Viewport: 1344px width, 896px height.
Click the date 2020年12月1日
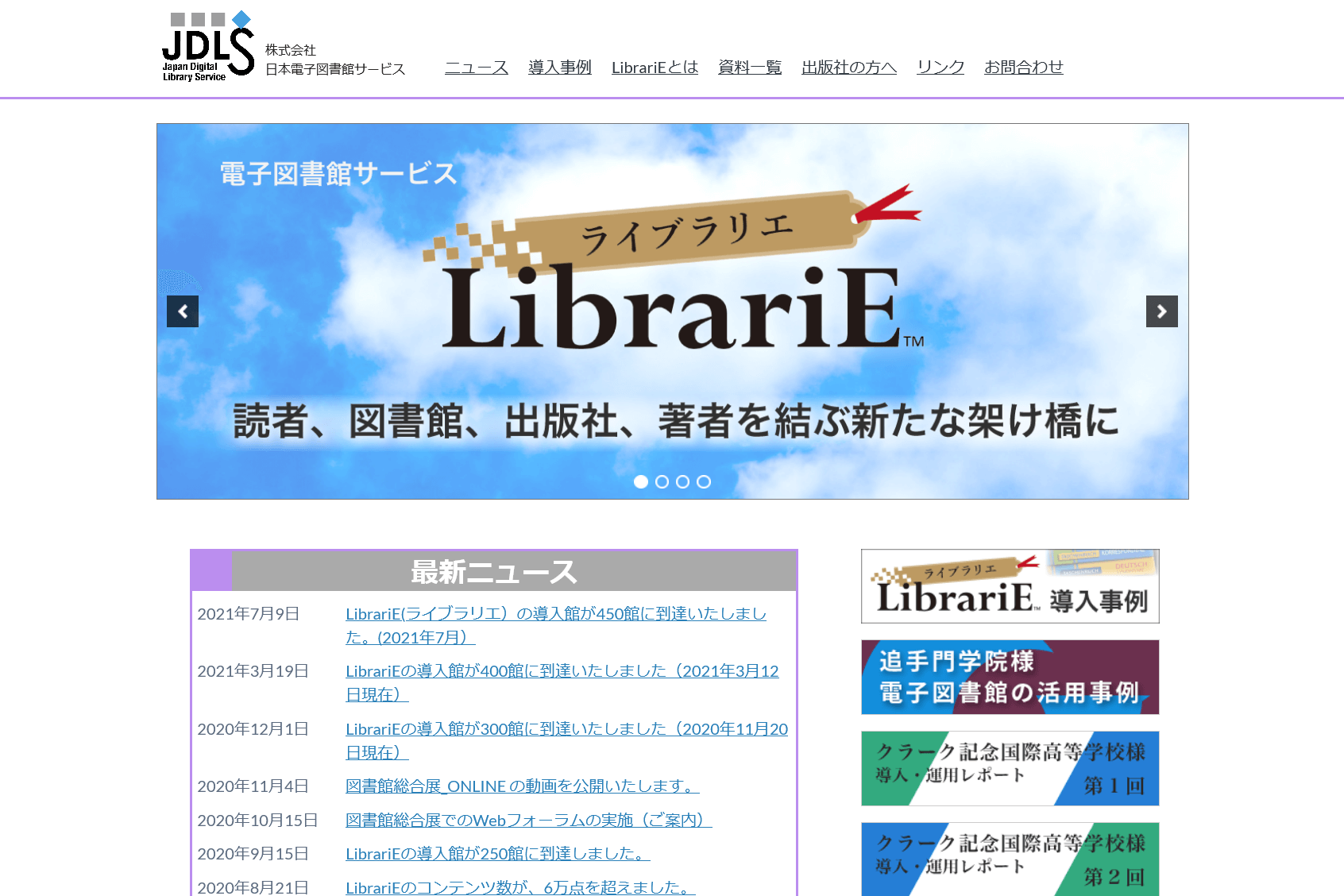click(x=253, y=729)
